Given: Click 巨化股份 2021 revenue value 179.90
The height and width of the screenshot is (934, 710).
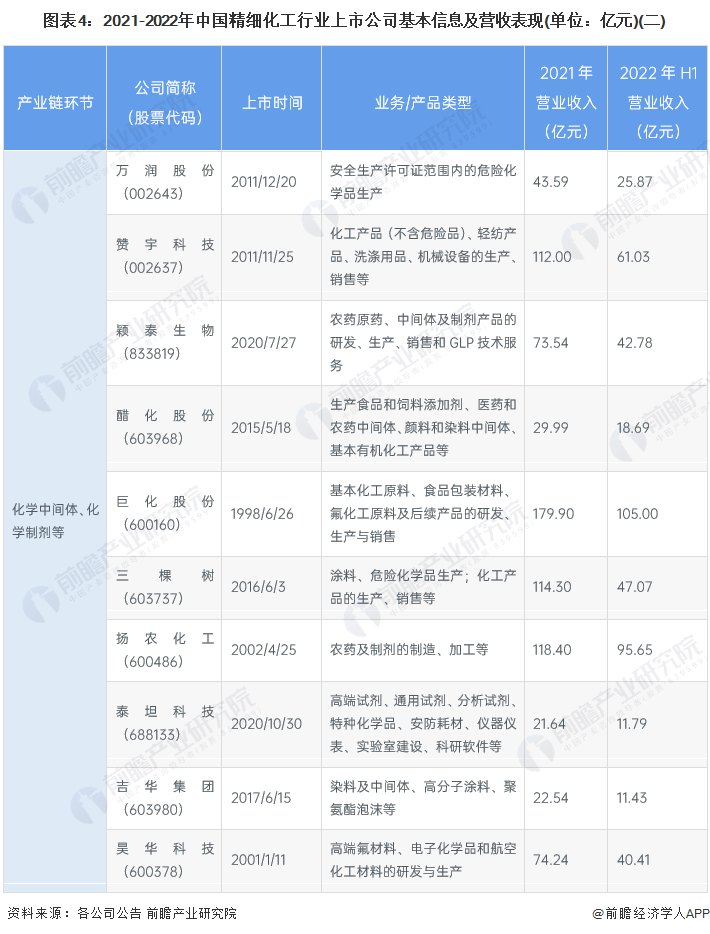Looking at the screenshot, I should [x=554, y=514].
